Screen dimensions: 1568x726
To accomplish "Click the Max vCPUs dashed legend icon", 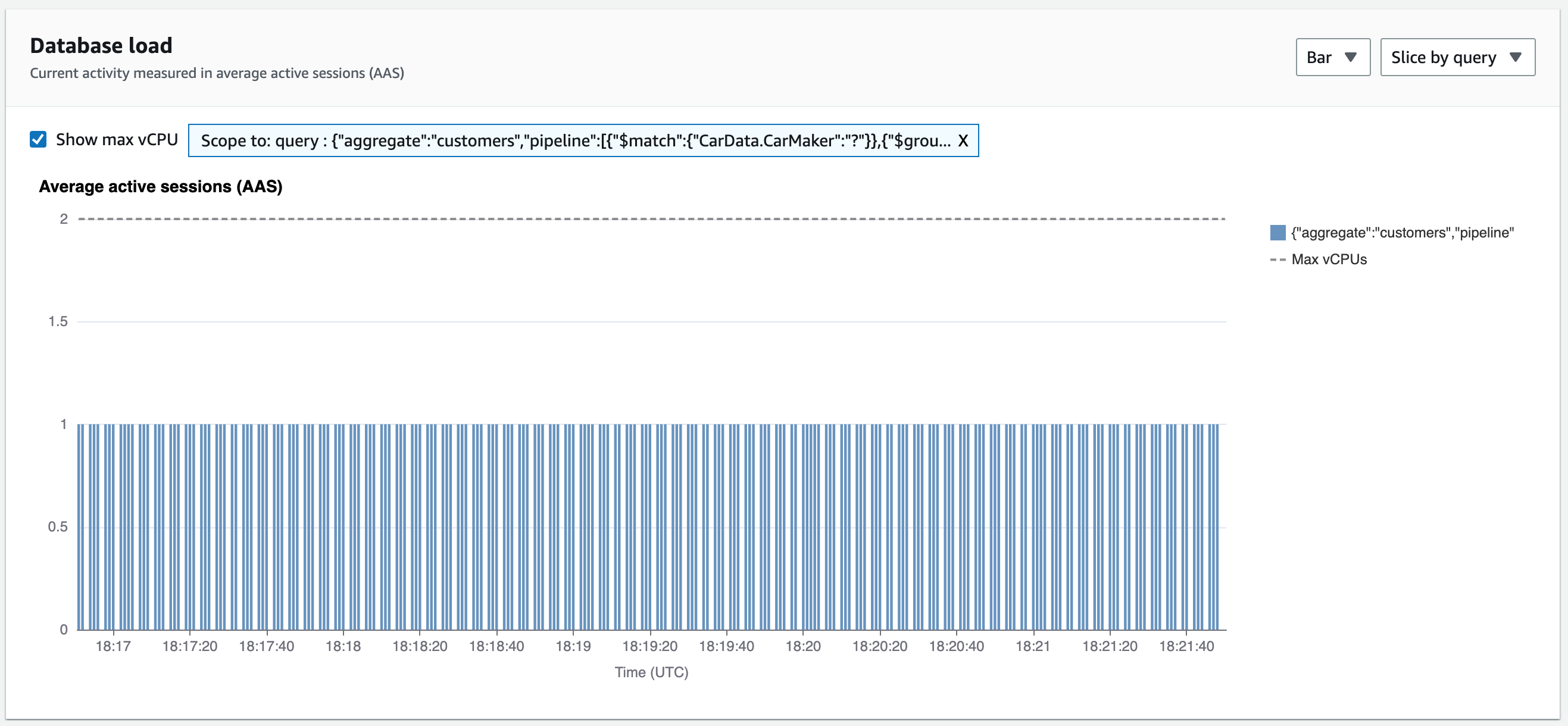I will [1277, 260].
